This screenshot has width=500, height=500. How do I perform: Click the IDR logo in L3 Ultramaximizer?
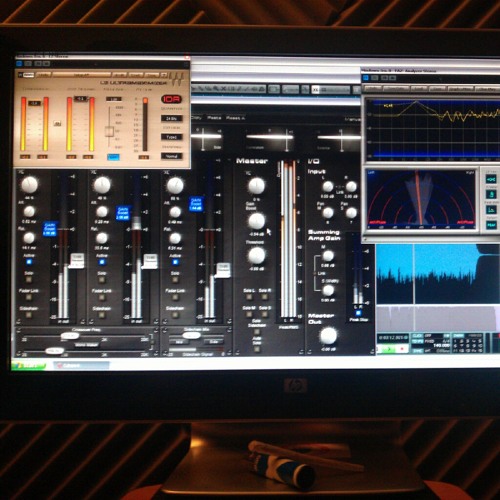(172, 99)
